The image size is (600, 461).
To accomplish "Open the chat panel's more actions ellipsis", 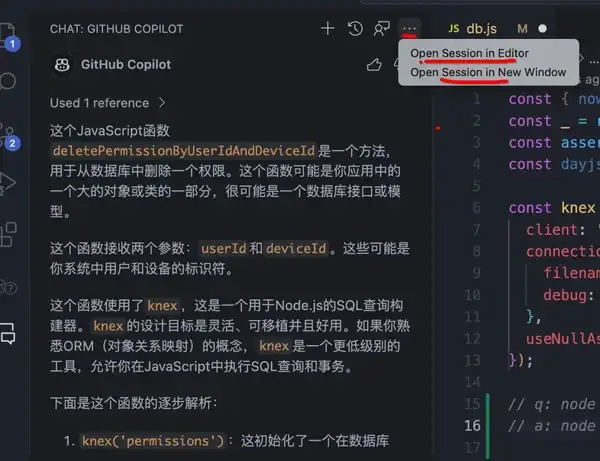I will click(x=409, y=29).
